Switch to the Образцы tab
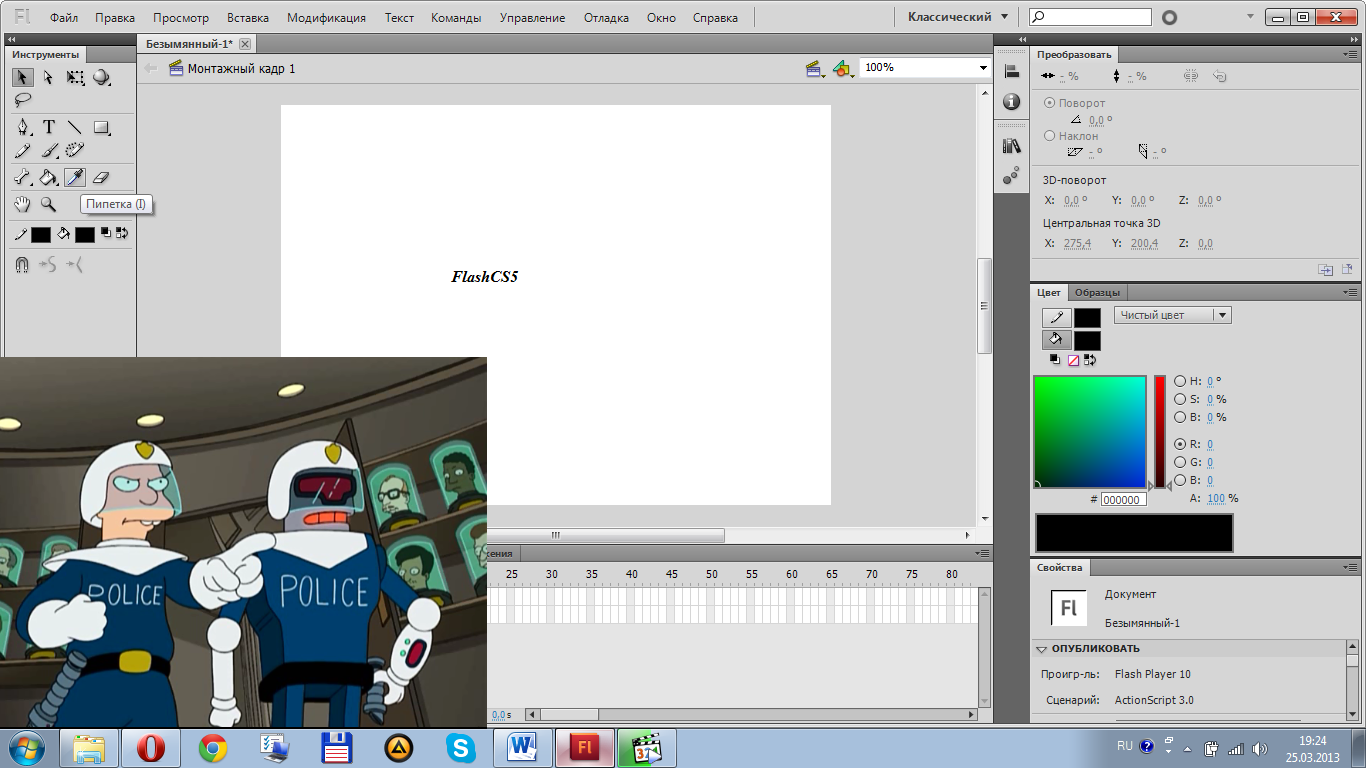 tap(1097, 293)
